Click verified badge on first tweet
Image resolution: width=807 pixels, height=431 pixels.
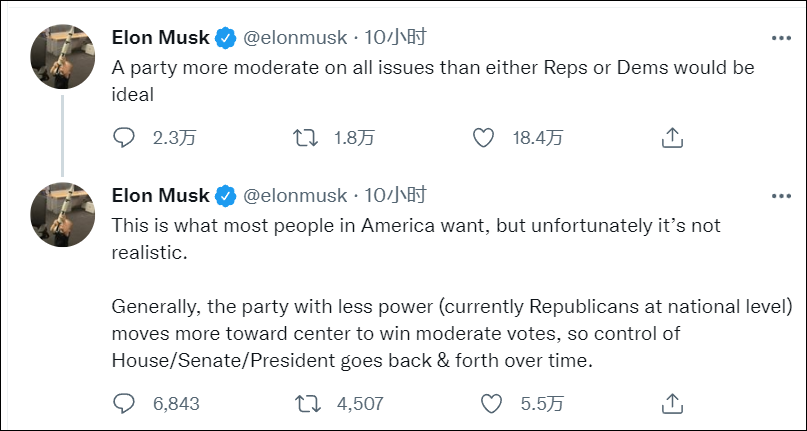(x=227, y=38)
